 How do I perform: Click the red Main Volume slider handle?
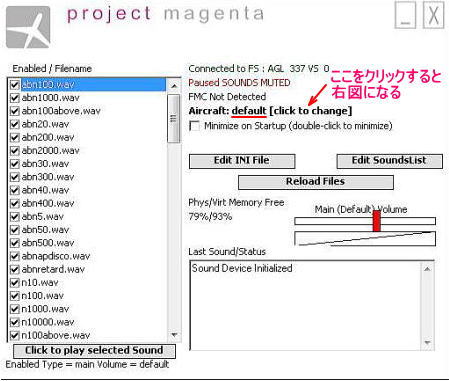click(377, 221)
